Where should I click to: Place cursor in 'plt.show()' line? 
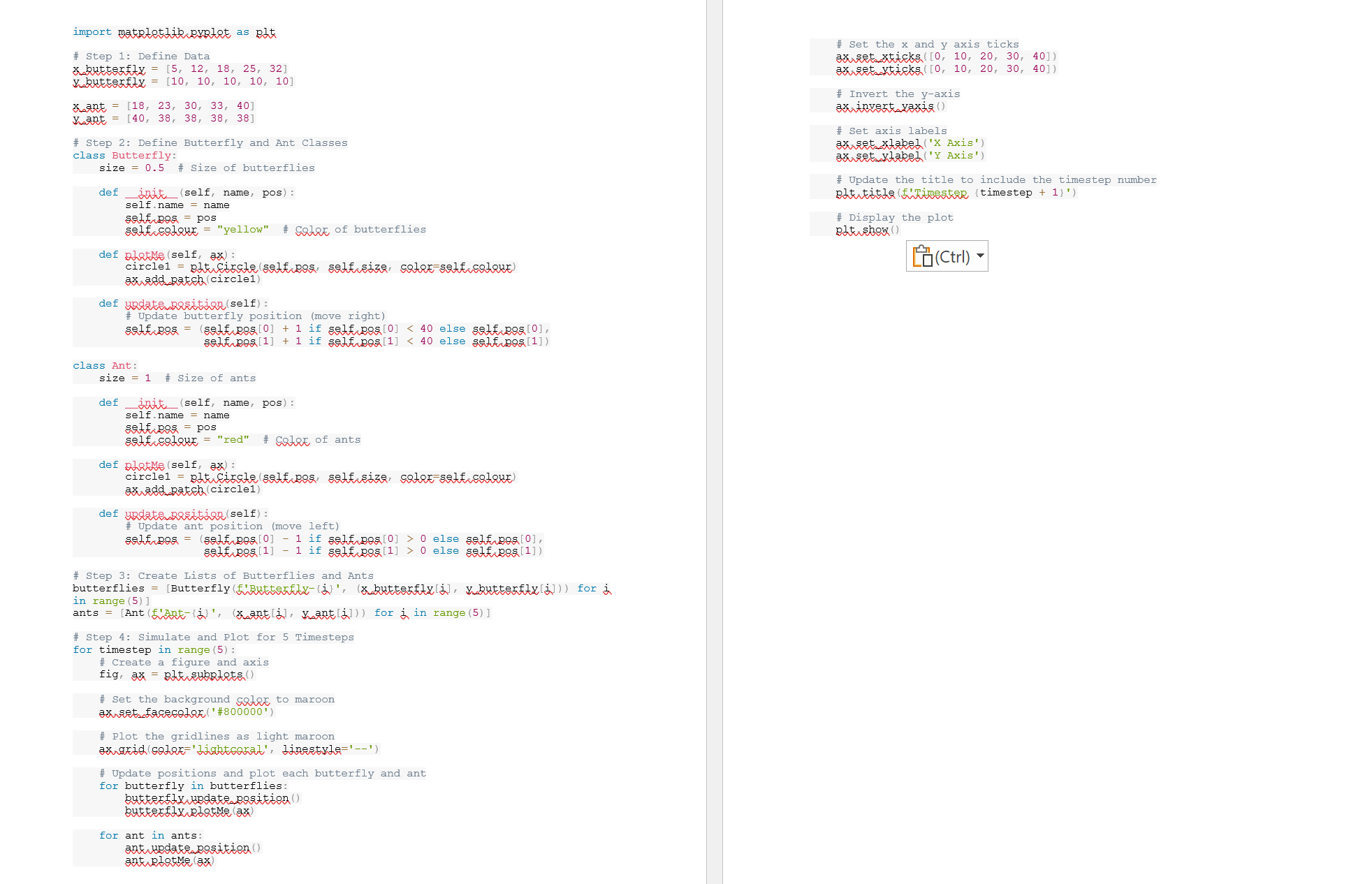tap(867, 230)
